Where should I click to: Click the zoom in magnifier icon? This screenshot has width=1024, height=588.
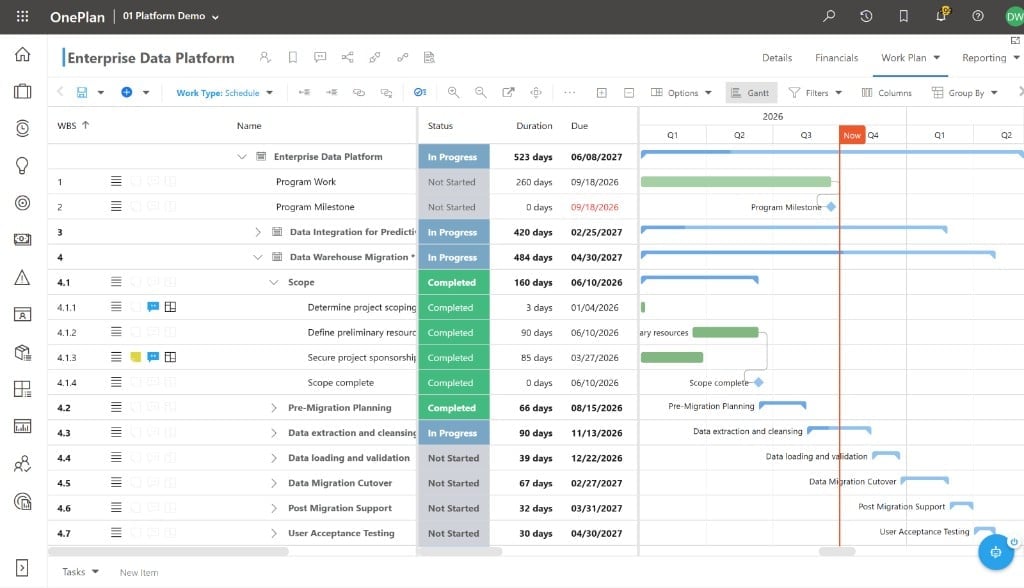pyautogui.click(x=453, y=93)
